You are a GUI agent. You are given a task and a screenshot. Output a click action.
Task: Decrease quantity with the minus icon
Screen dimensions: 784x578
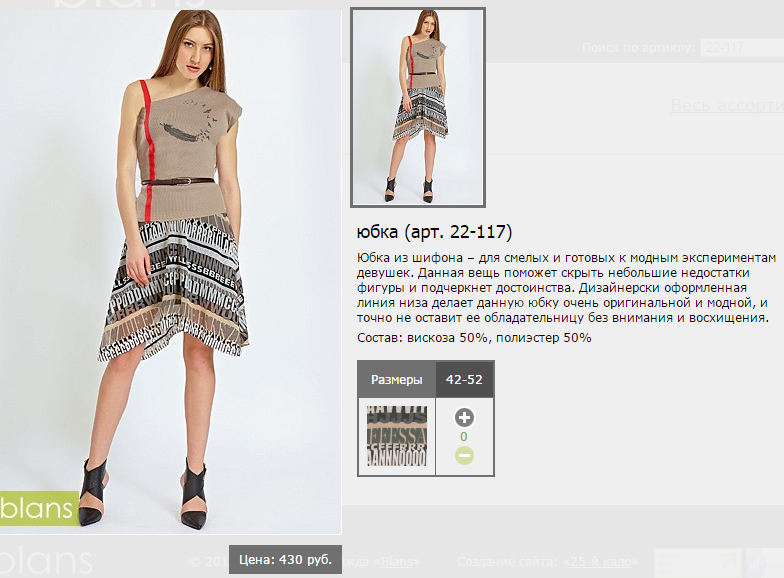click(464, 456)
